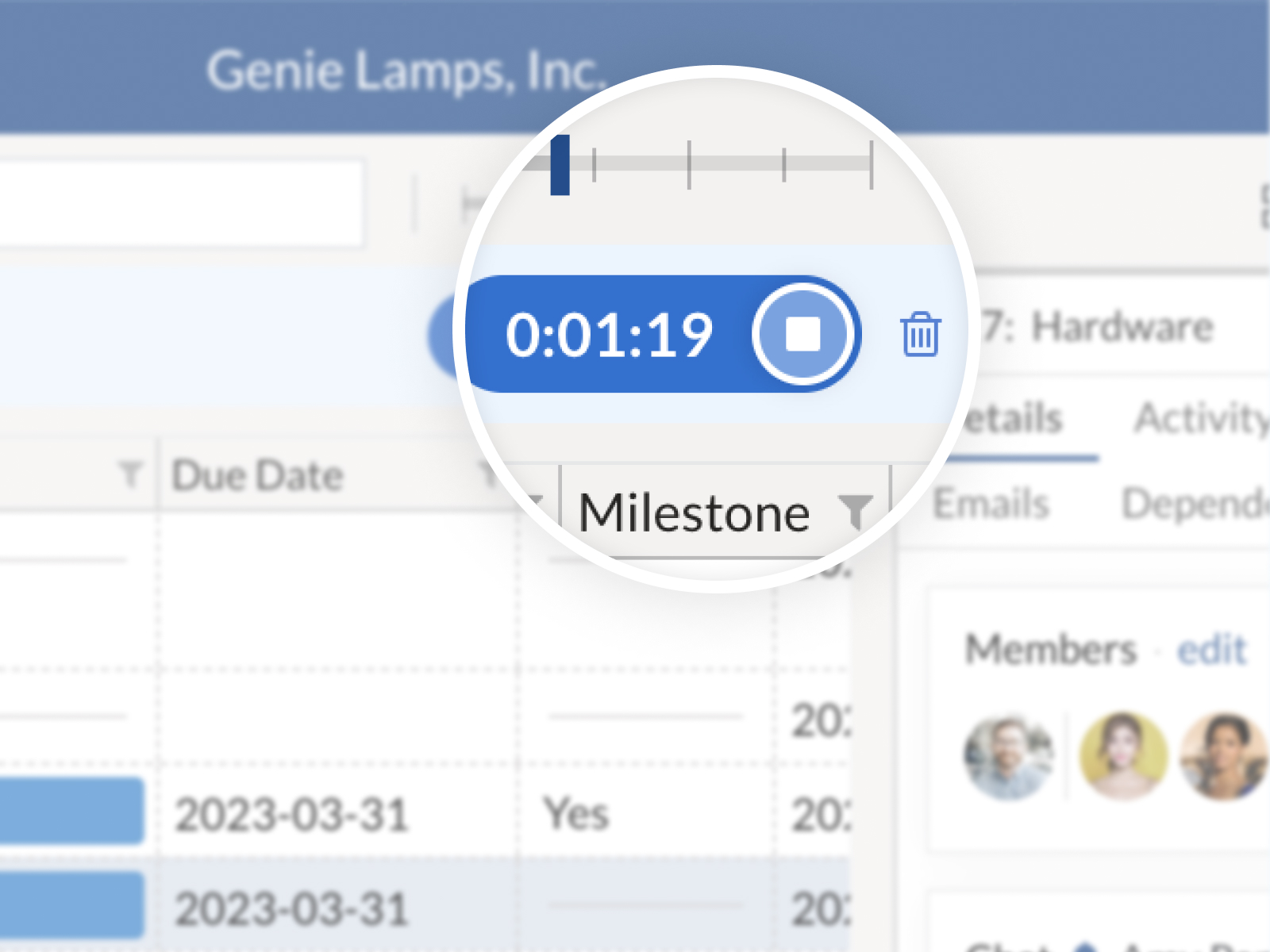Open the Due Date column filter
This screenshot has width=1270, height=952.
coord(488,476)
